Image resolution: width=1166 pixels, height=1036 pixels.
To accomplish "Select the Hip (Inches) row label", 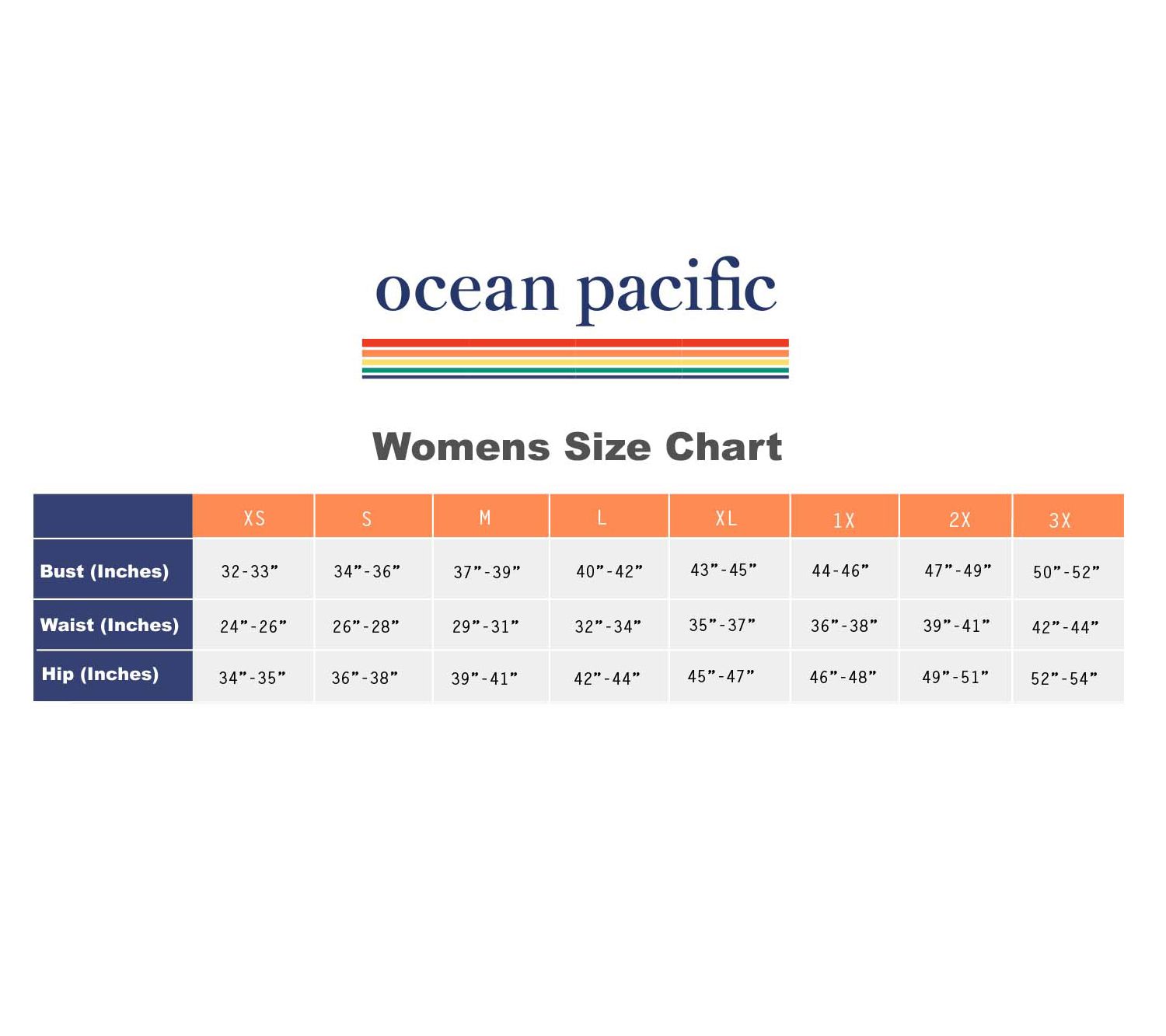I will (100, 674).
